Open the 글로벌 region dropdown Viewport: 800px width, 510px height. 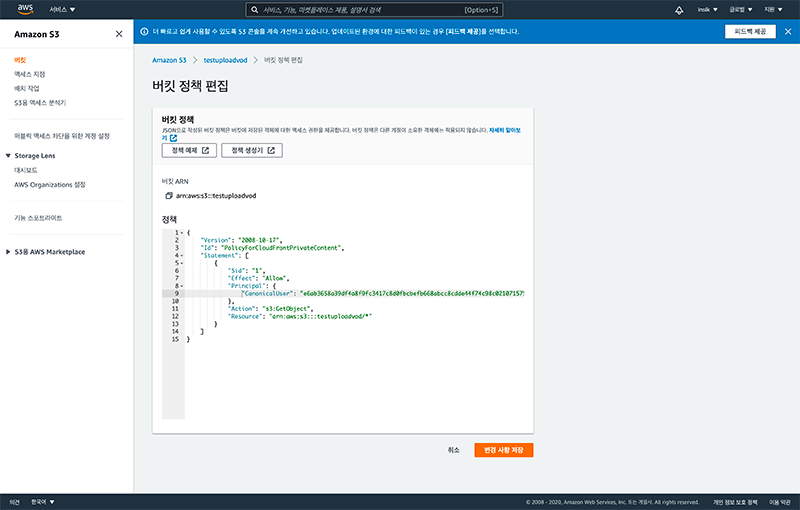tap(740, 9)
